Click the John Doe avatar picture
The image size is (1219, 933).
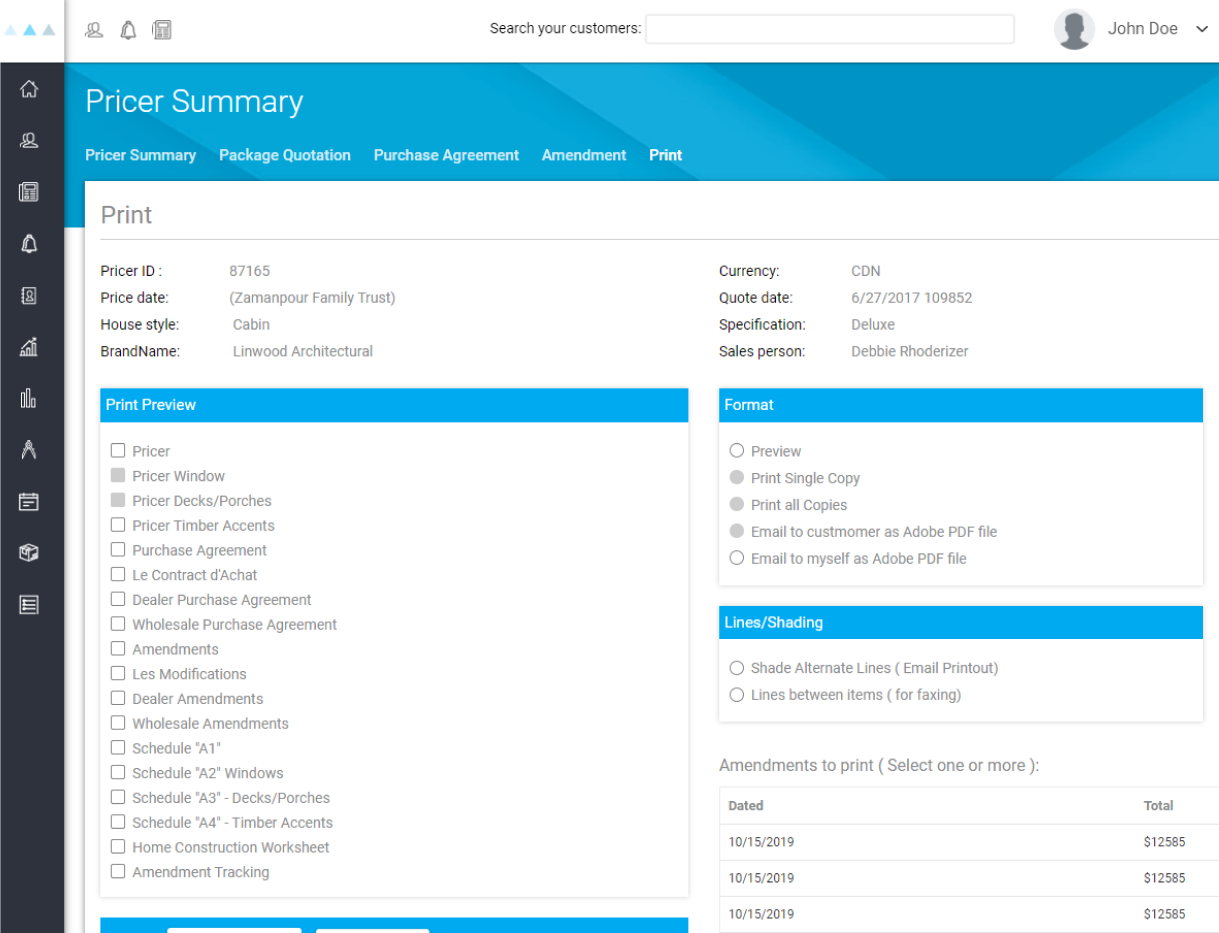1074,30
